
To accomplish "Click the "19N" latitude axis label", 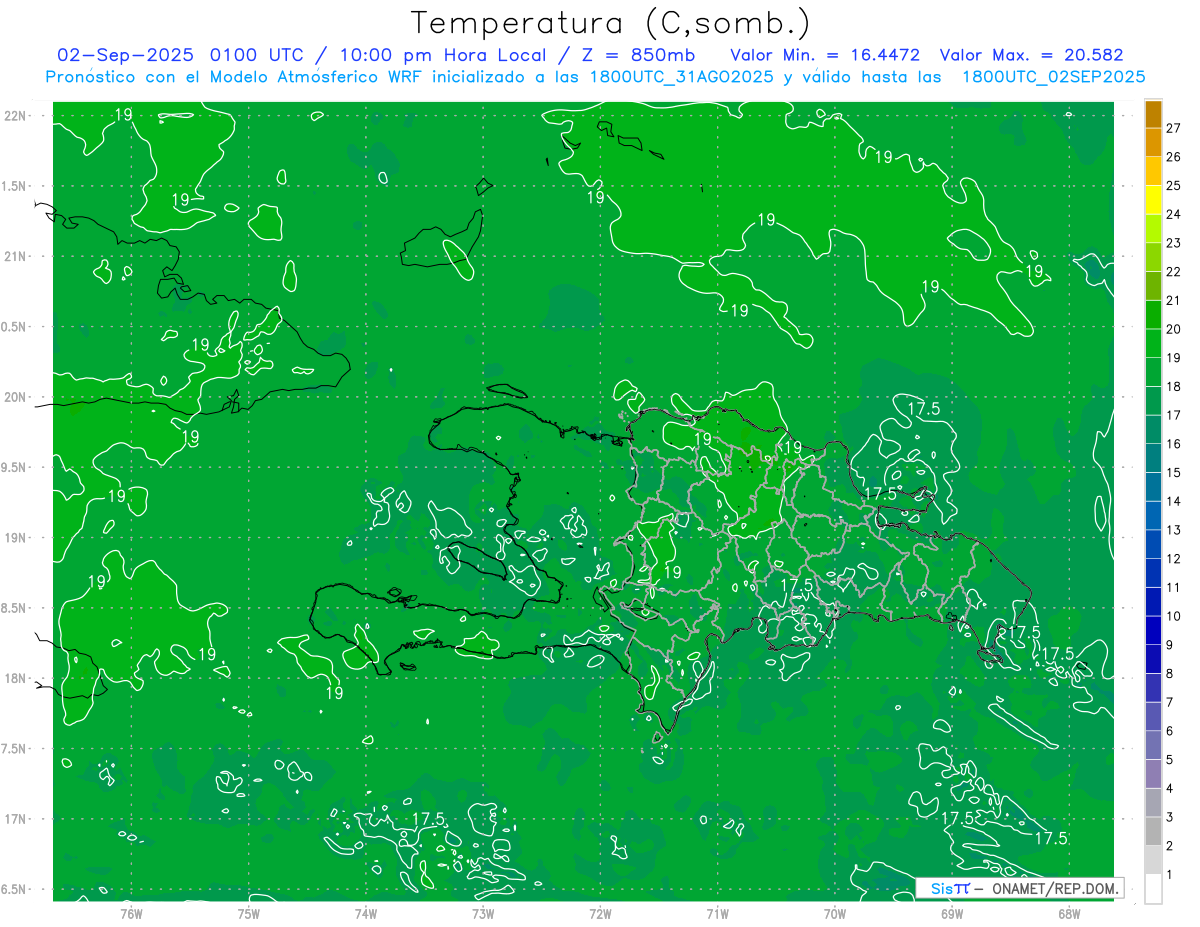I will 16,538.
